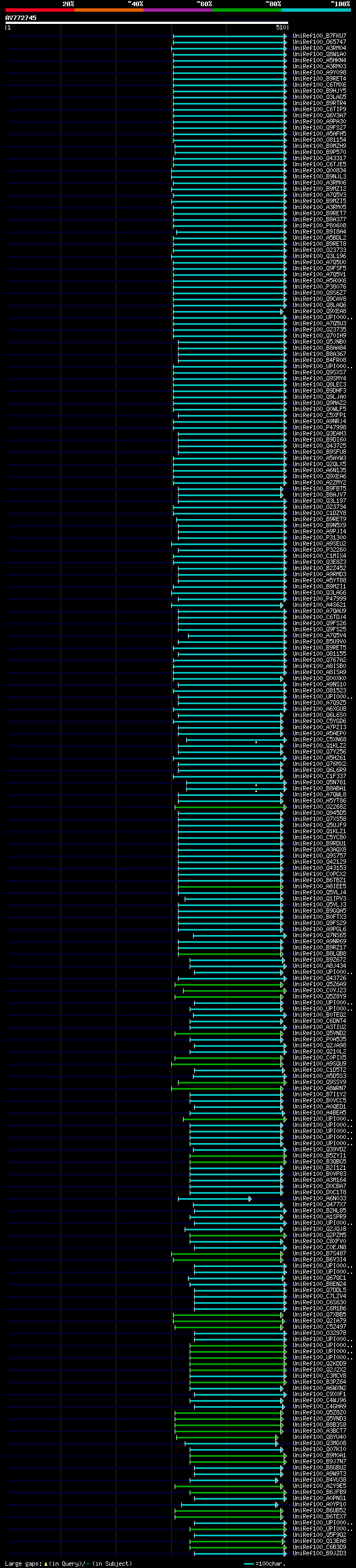Screen dimensions: 356x1568
Task: Click the green ~80% identity legend segment
Action: (247, 10)
